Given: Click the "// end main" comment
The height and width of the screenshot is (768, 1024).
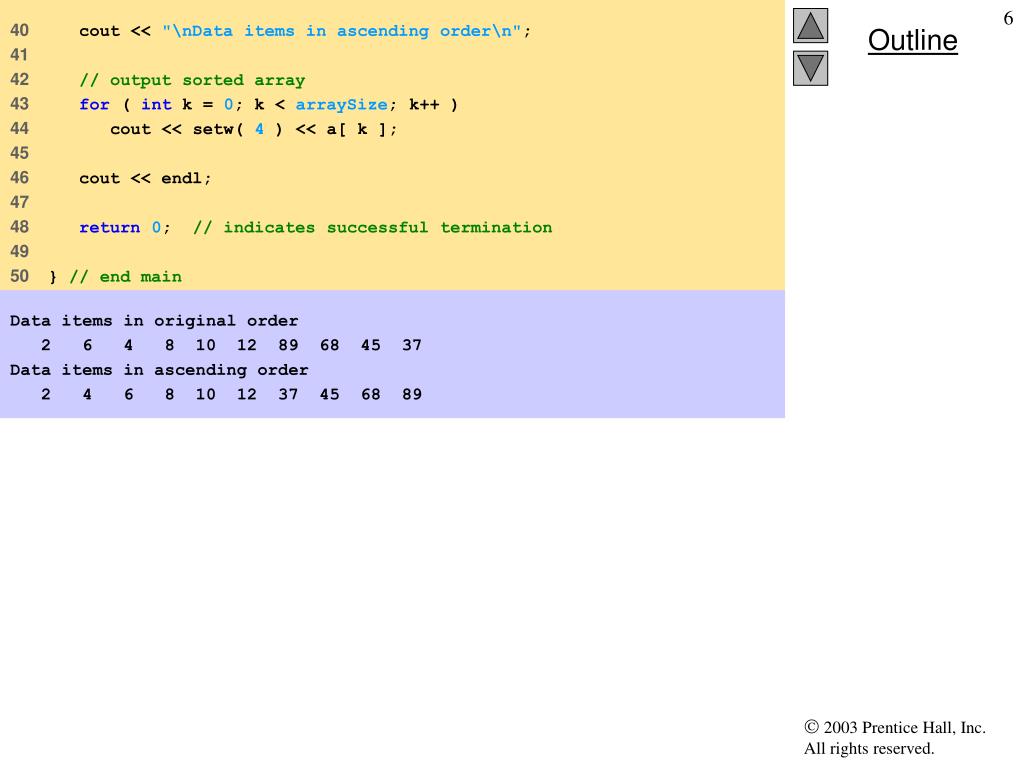Looking at the screenshot, I should pos(125,277).
